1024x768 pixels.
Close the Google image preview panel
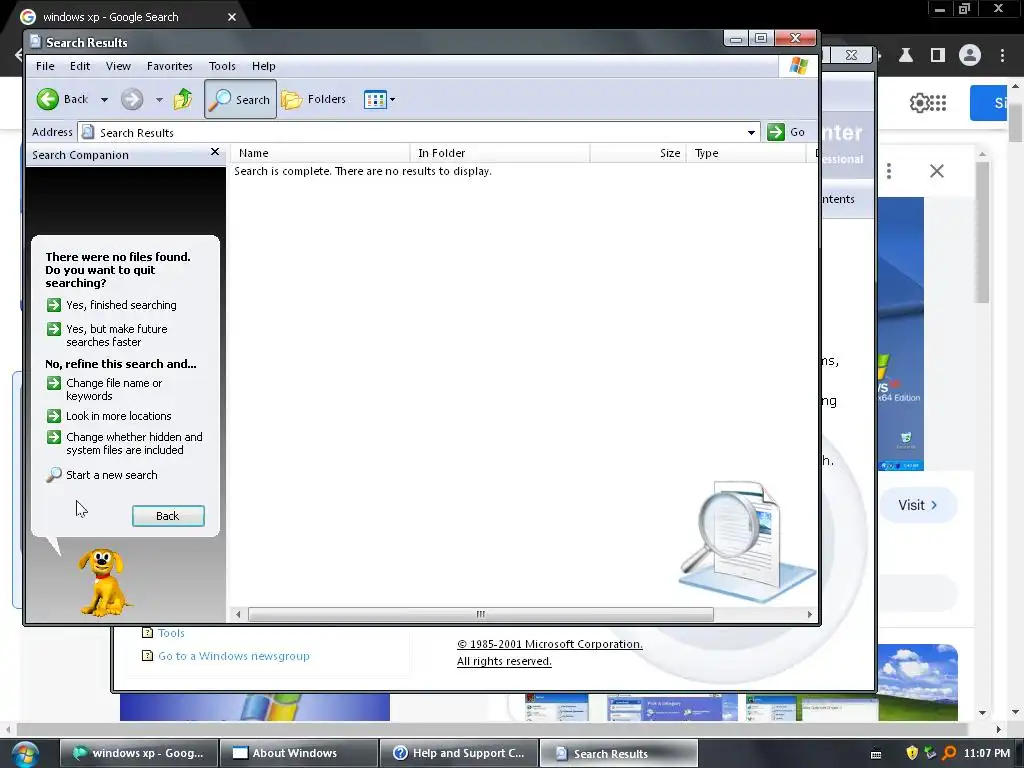936,171
